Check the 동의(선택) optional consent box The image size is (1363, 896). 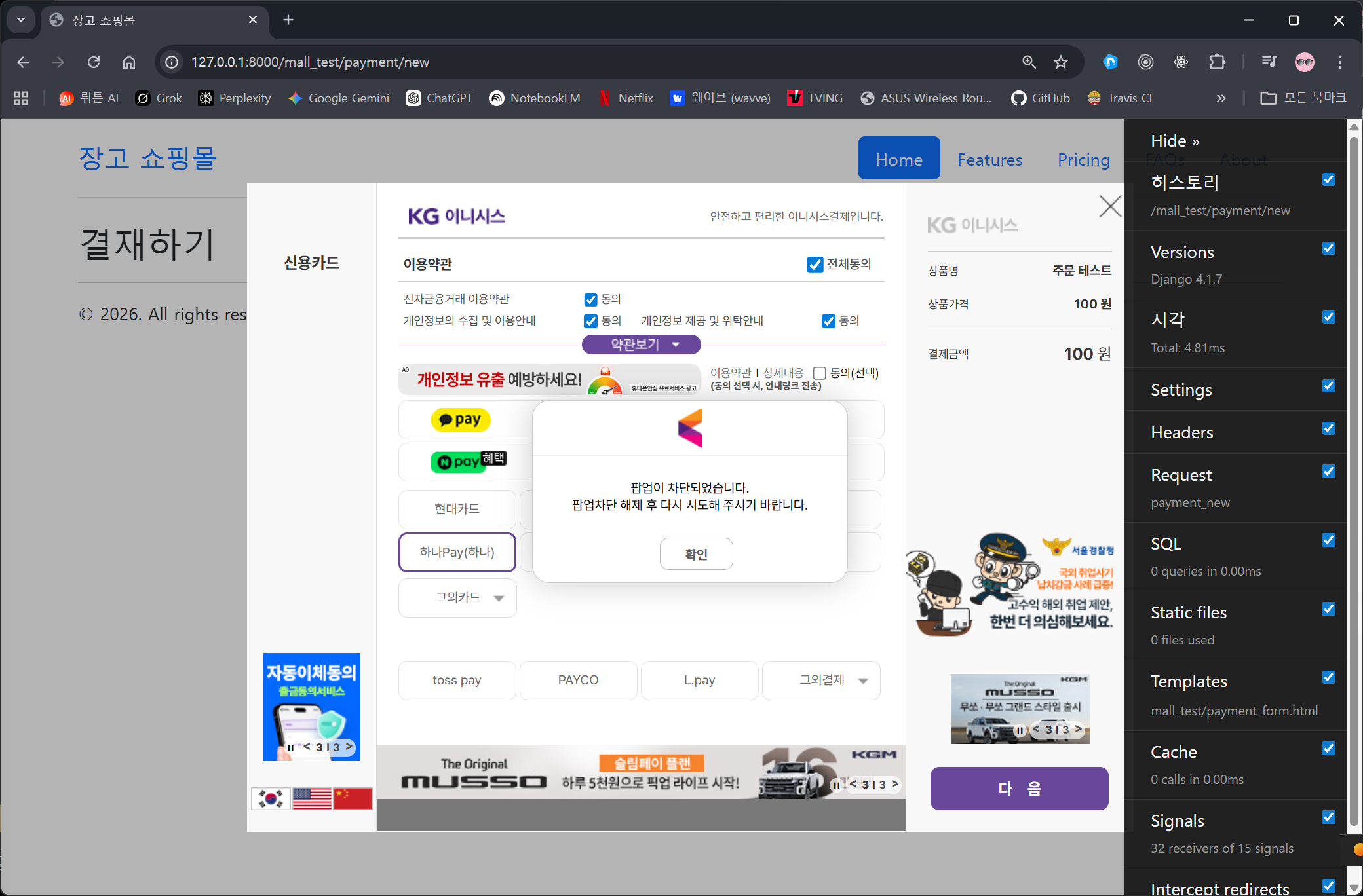click(x=819, y=373)
